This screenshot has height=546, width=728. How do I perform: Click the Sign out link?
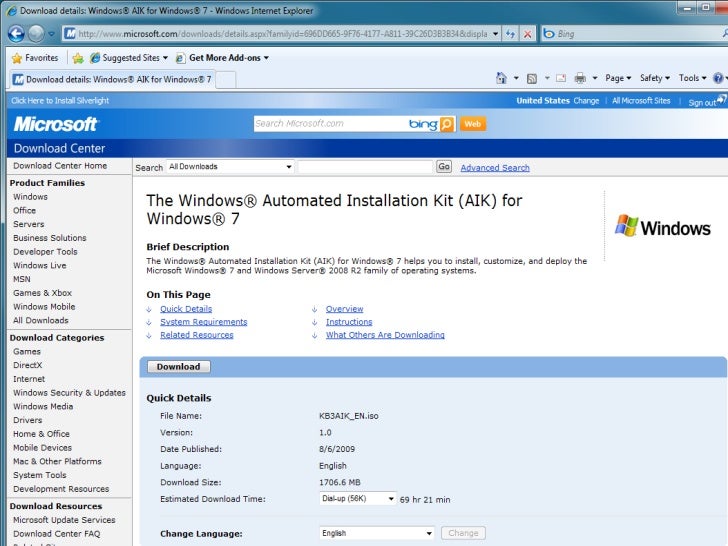[702, 103]
